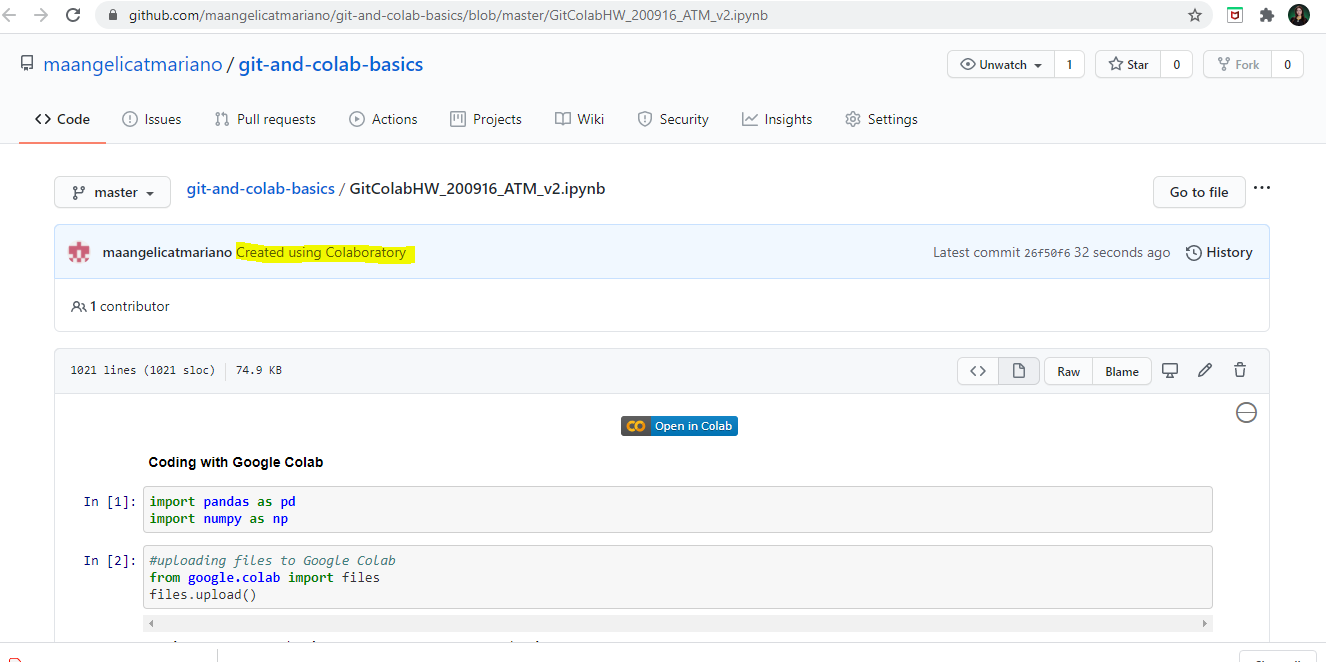Star the repository

pyautogui.click(x=1127, y=63)
